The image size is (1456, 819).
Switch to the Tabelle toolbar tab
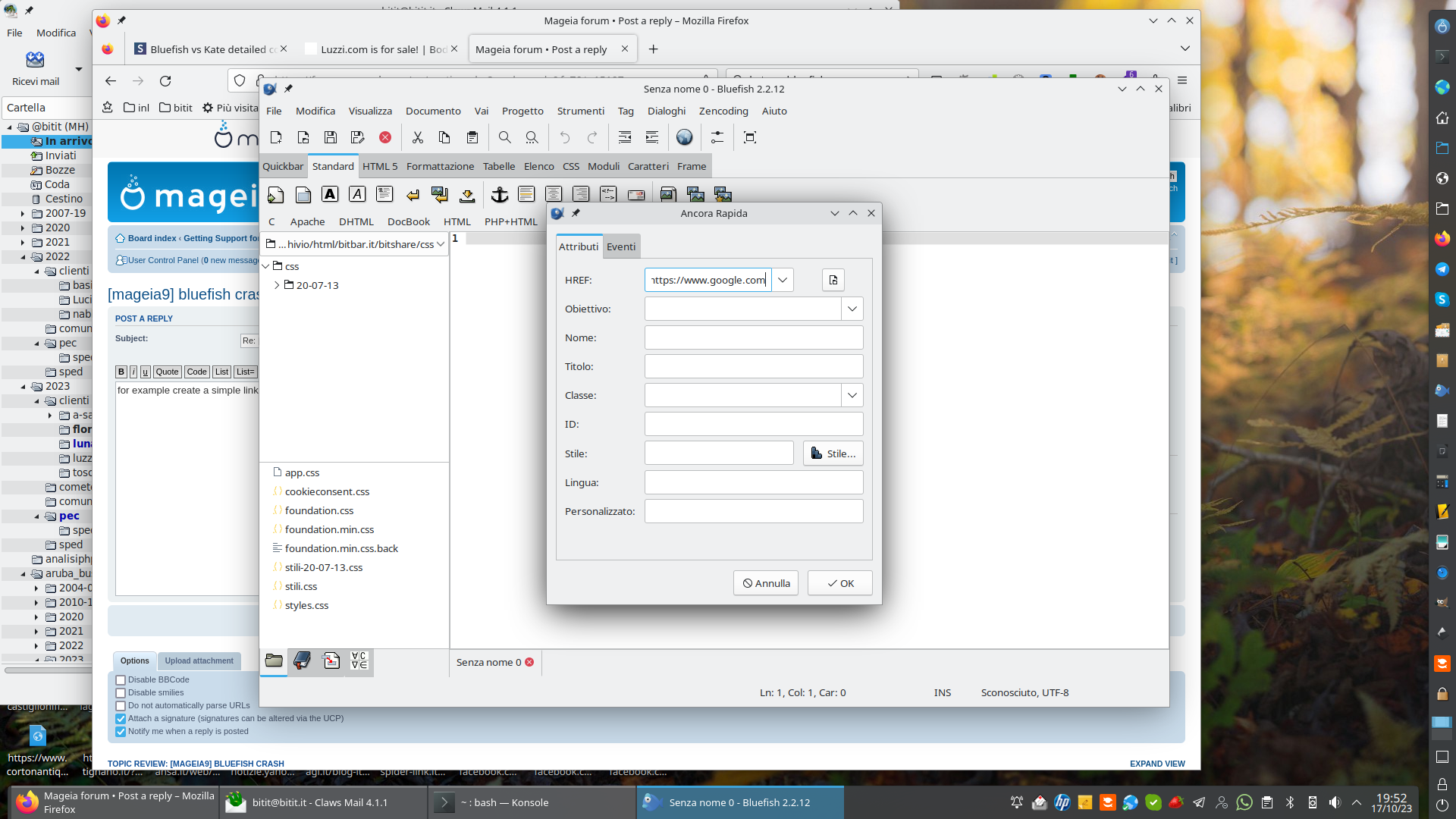point(499,166)
